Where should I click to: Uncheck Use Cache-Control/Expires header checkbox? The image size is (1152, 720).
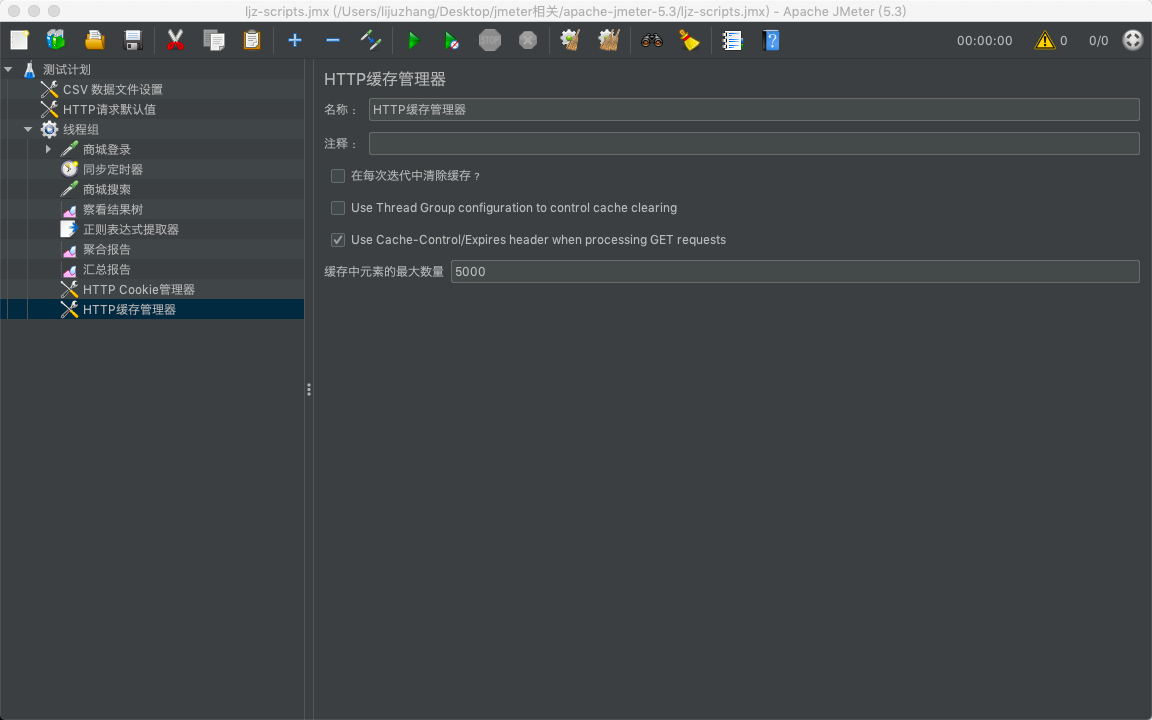(x=338, y=240)
